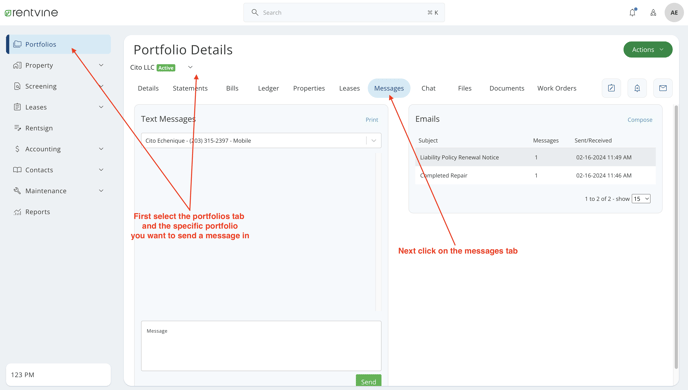Click the green Active status badge
688x390 pixels.
pos(166,68)
